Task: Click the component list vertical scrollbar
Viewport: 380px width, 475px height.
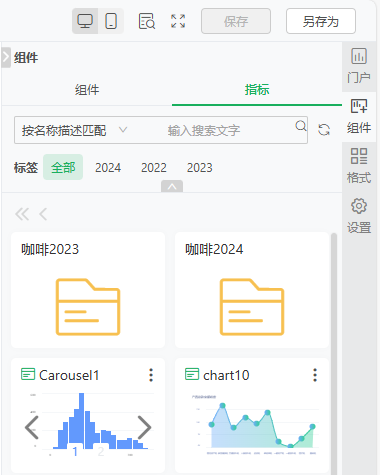Action: point(334,353)
